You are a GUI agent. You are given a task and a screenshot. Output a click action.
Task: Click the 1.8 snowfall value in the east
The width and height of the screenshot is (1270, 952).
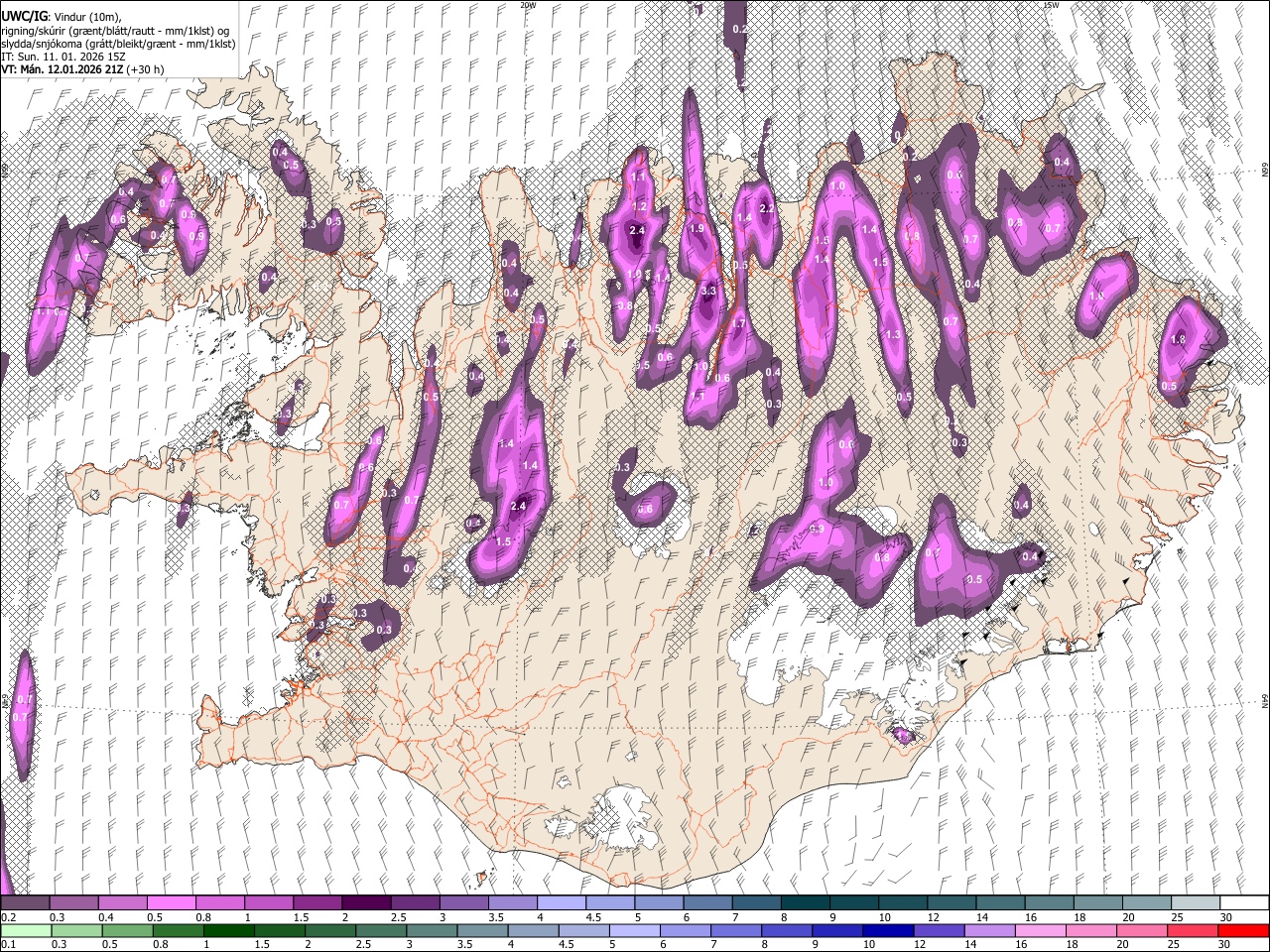coord(1179,339)
